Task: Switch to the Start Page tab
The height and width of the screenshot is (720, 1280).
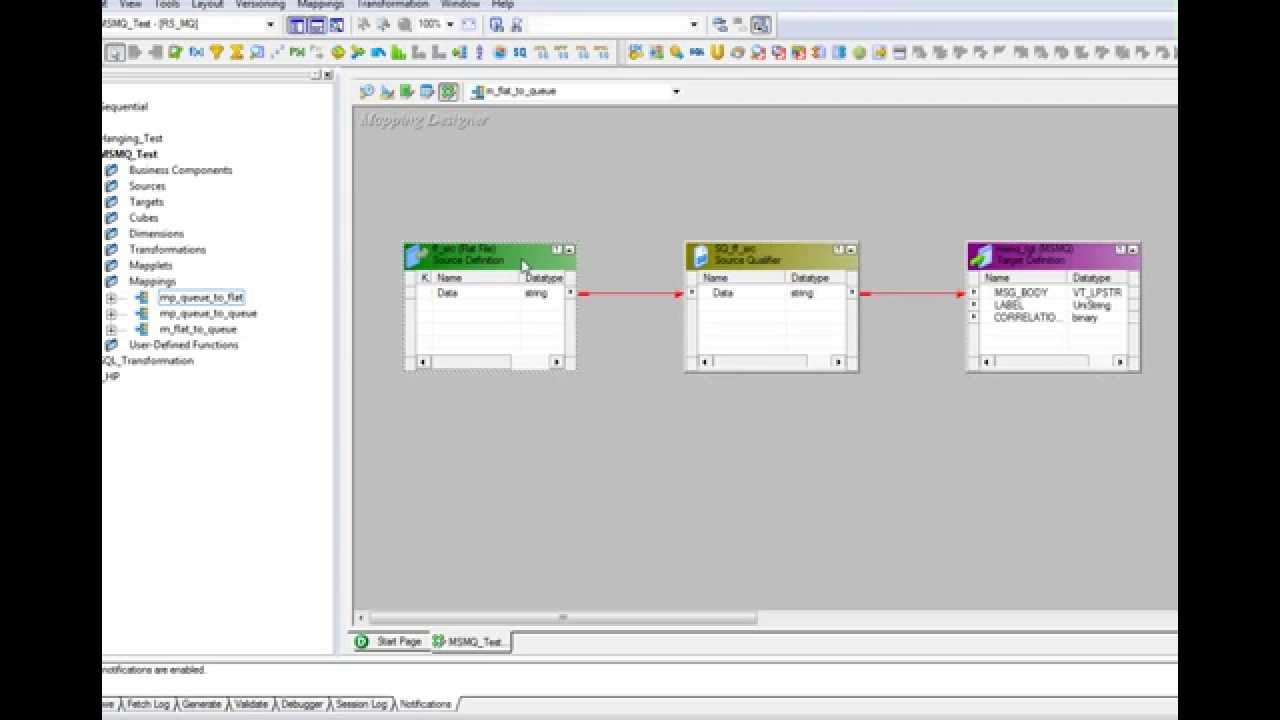Action: coord(390,642)
